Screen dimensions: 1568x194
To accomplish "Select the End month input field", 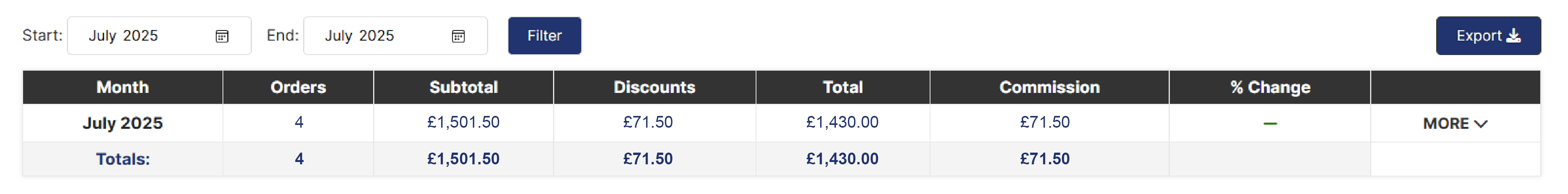I will coord(395,36).
